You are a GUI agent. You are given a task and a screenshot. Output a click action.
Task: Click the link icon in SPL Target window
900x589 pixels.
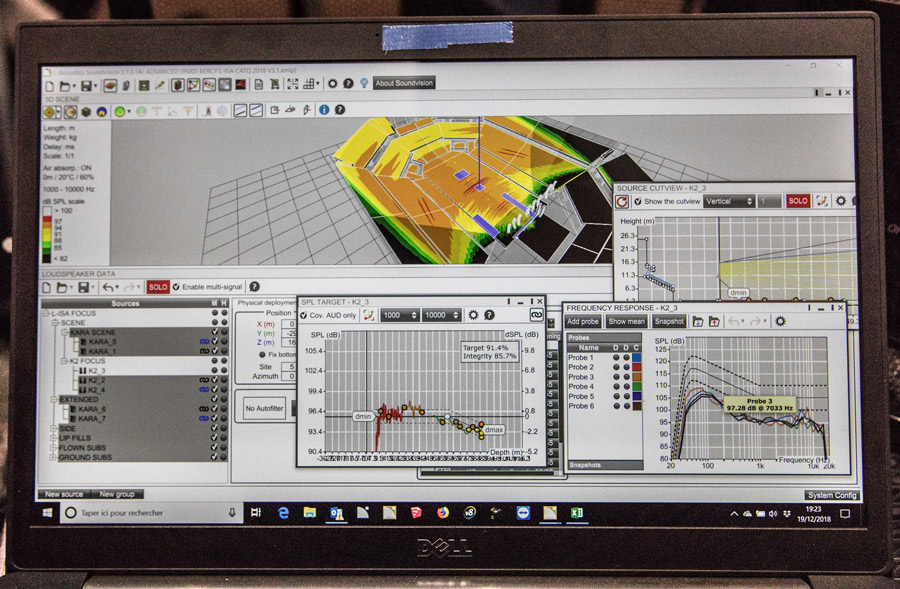point(536,315)
